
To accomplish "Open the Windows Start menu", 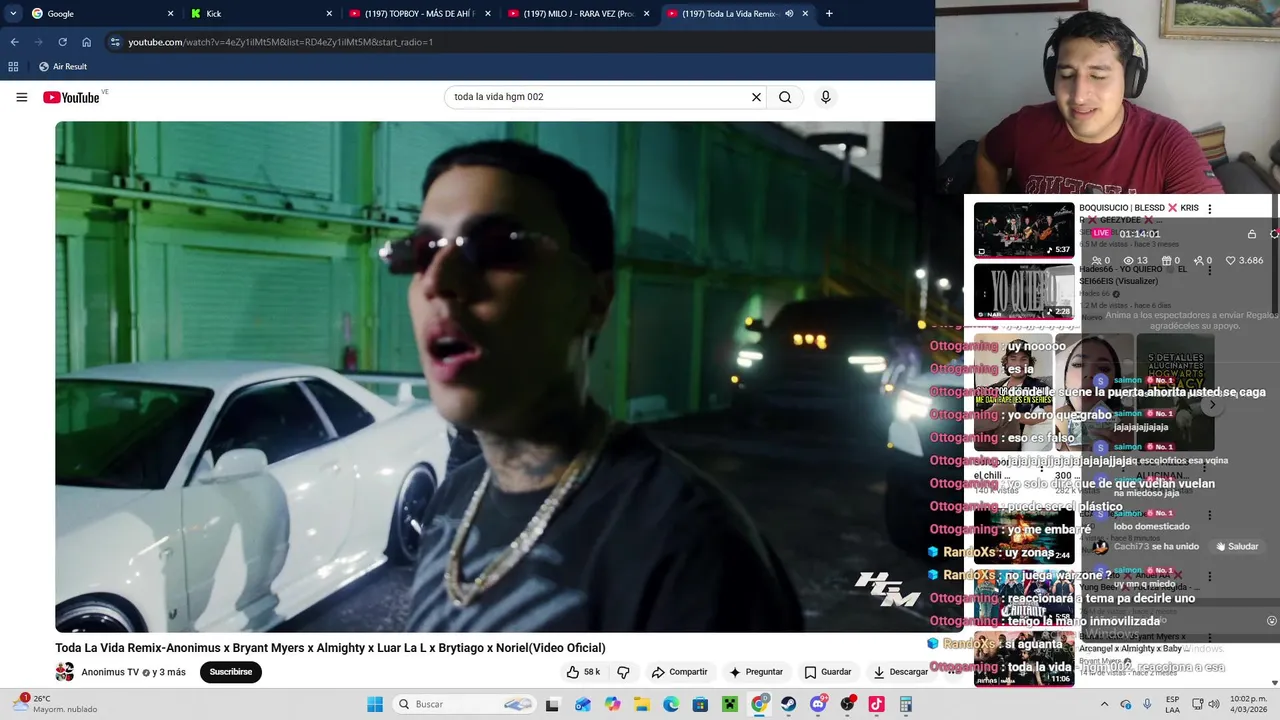I will pyautogui.click(x=375, y=704).
